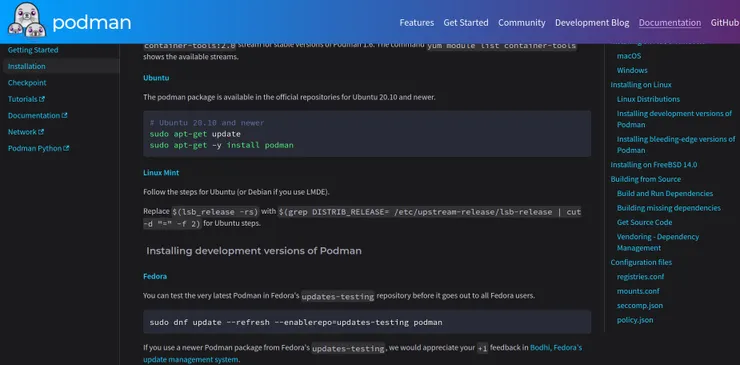The image size is (740, 365).
Task: Jump to Configuration files in contents
Action: click(x=641, y=263)
